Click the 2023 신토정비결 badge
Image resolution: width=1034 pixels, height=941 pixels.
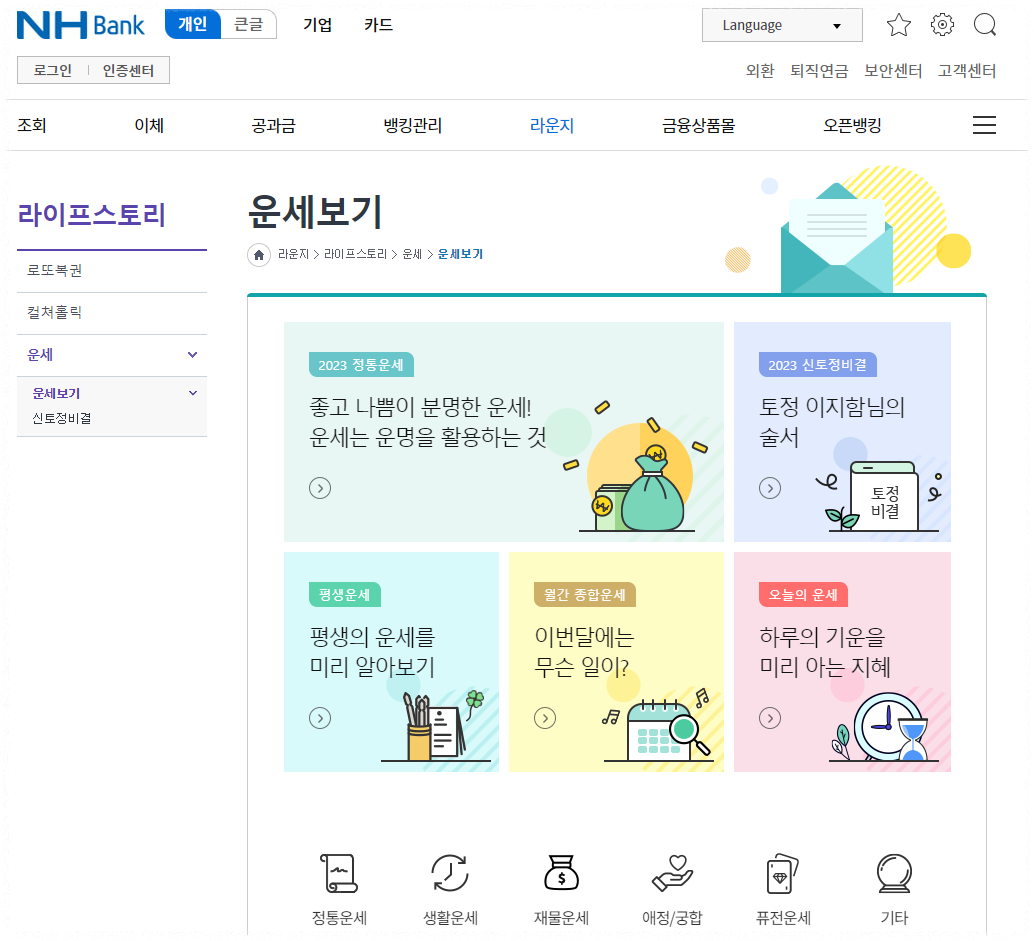818,365
